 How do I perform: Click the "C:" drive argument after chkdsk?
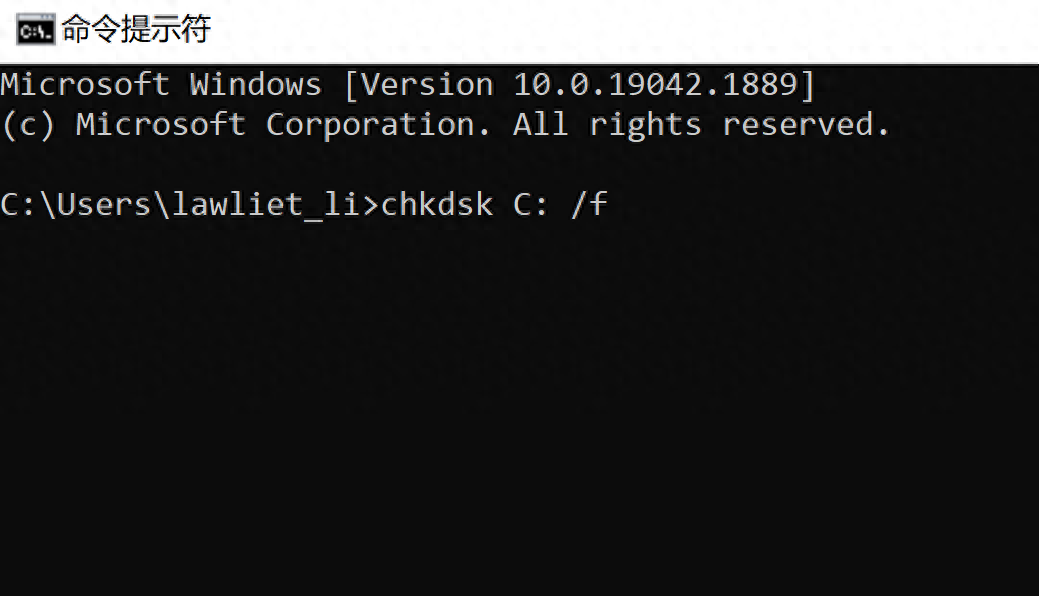531,206
